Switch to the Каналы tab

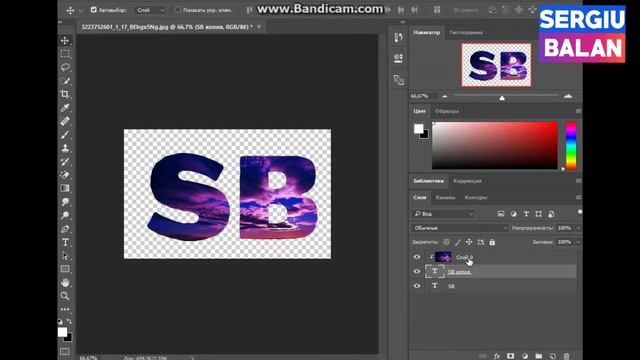[445, 197]
